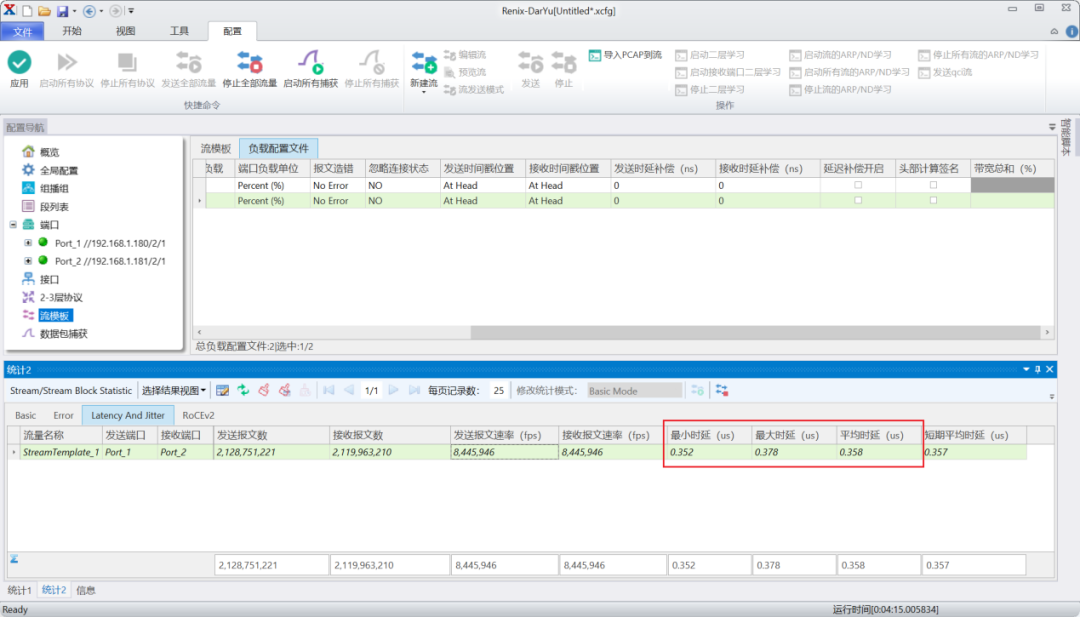
Task: Enable 延迟补偿开启 checkbox in second row
Action: (x=858, y=201)
